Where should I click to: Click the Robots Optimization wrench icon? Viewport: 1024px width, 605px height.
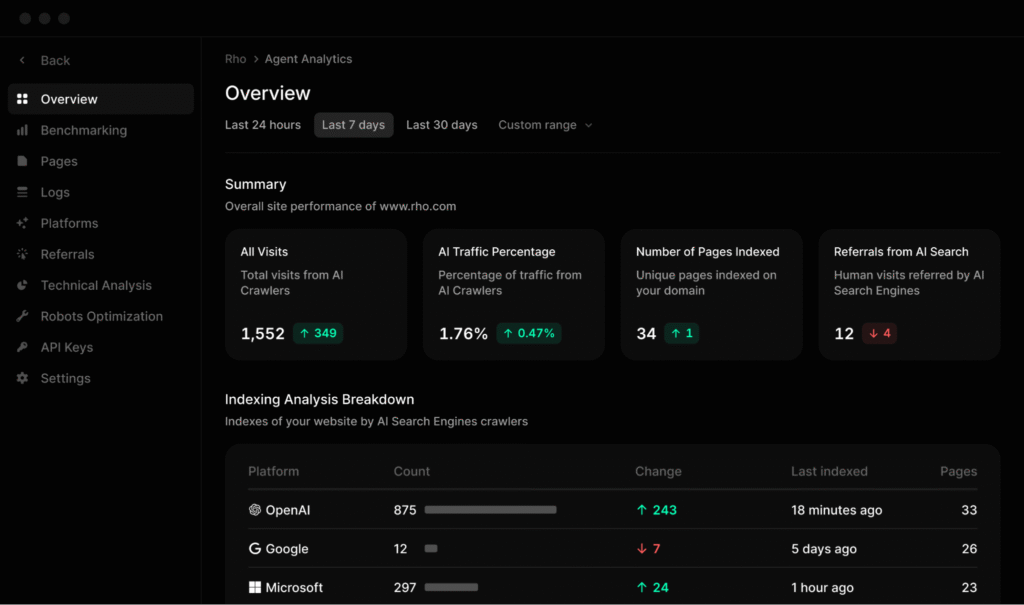tap(22, 316)
